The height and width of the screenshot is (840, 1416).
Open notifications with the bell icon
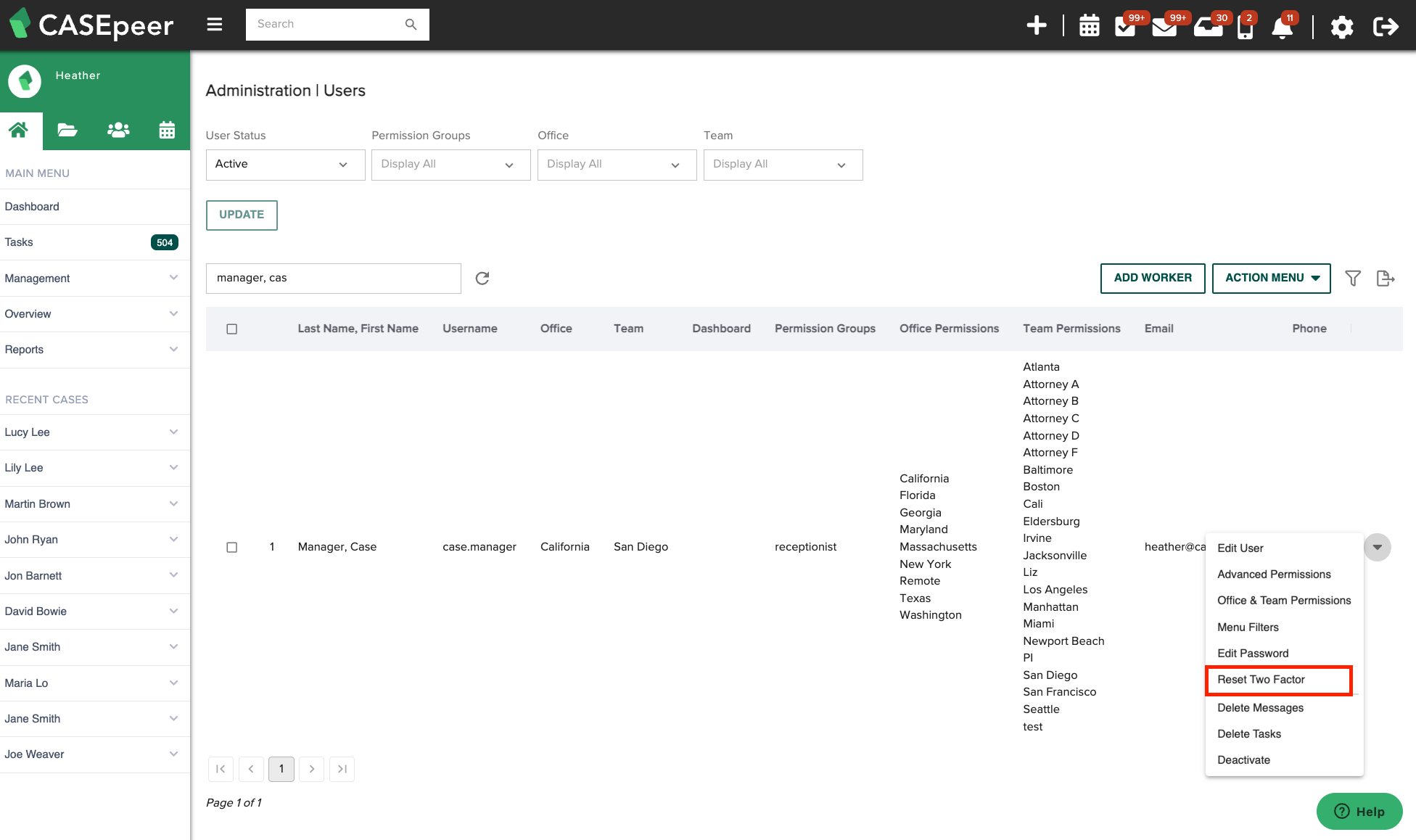click(x=1283, y=26)
